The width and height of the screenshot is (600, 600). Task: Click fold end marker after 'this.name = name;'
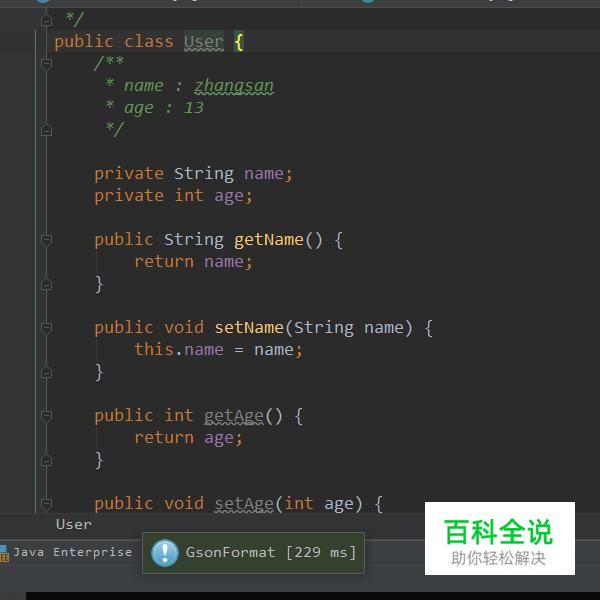[x=46, y=372]
